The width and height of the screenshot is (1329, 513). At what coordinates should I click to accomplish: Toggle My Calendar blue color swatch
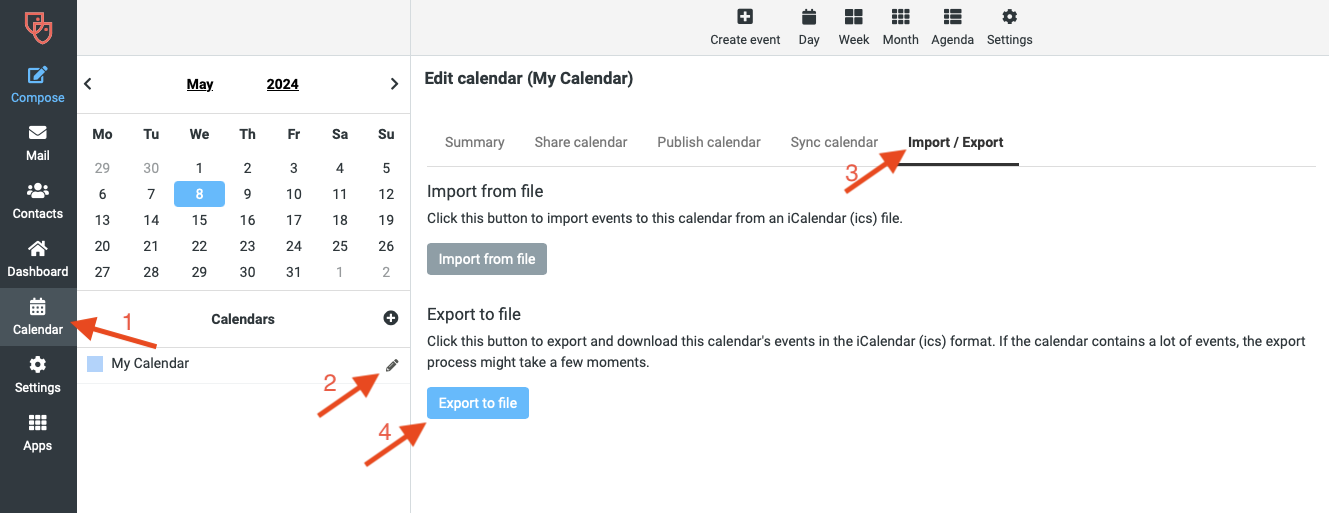95,364
